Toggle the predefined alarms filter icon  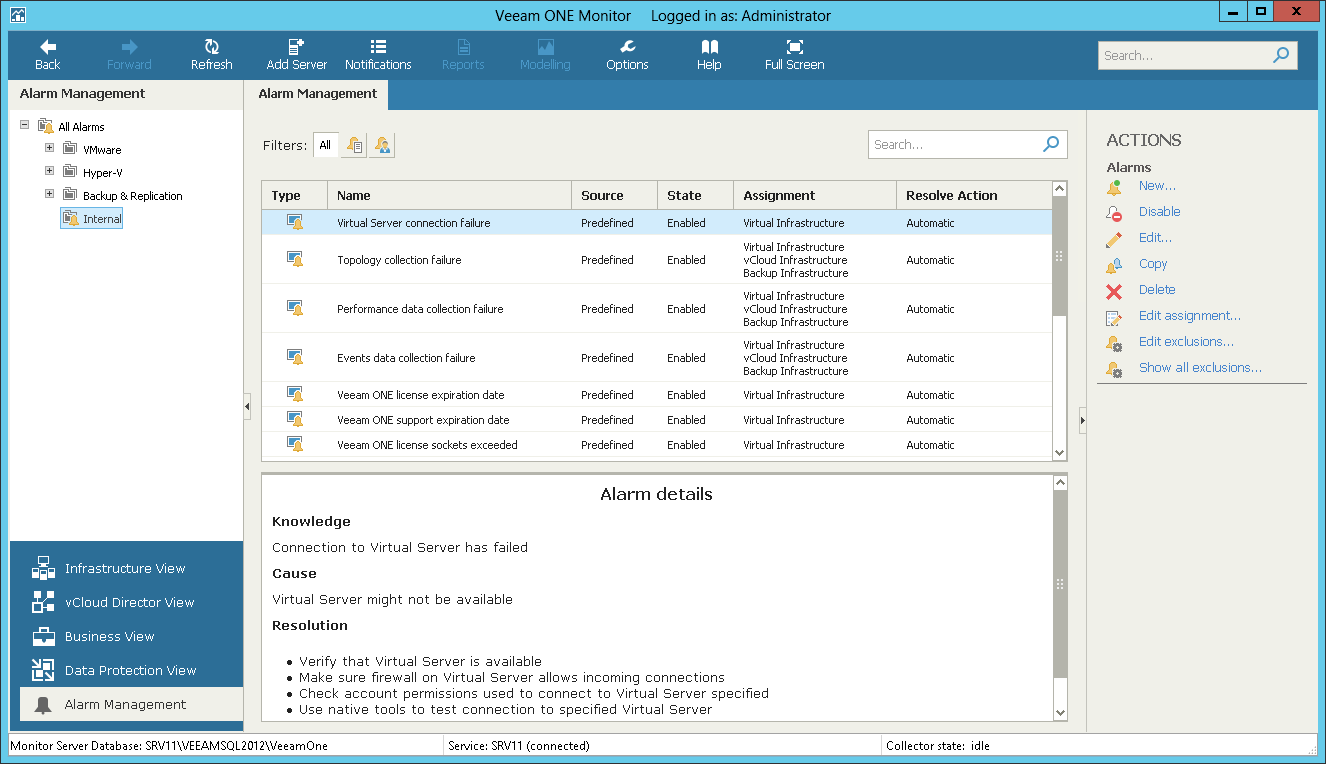pos(355,145)
